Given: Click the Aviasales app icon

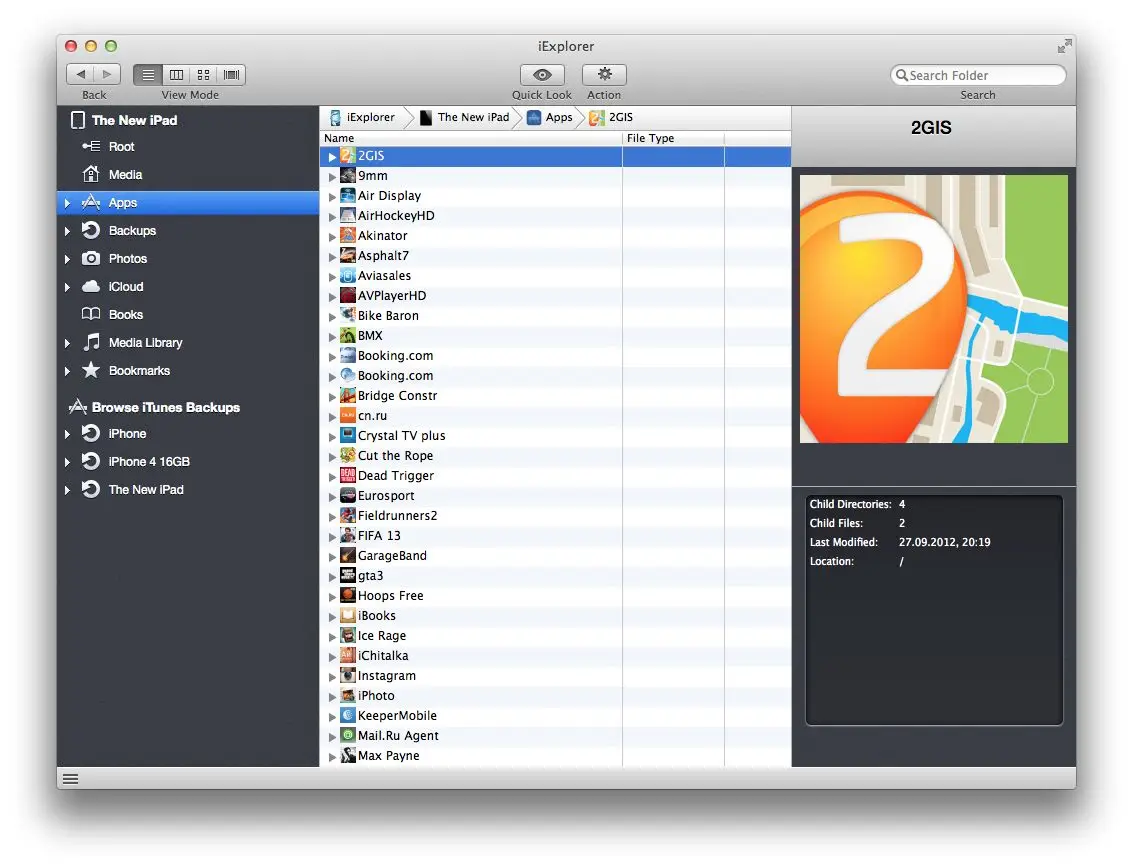Looking at the screenshot, I should point(348,276).
